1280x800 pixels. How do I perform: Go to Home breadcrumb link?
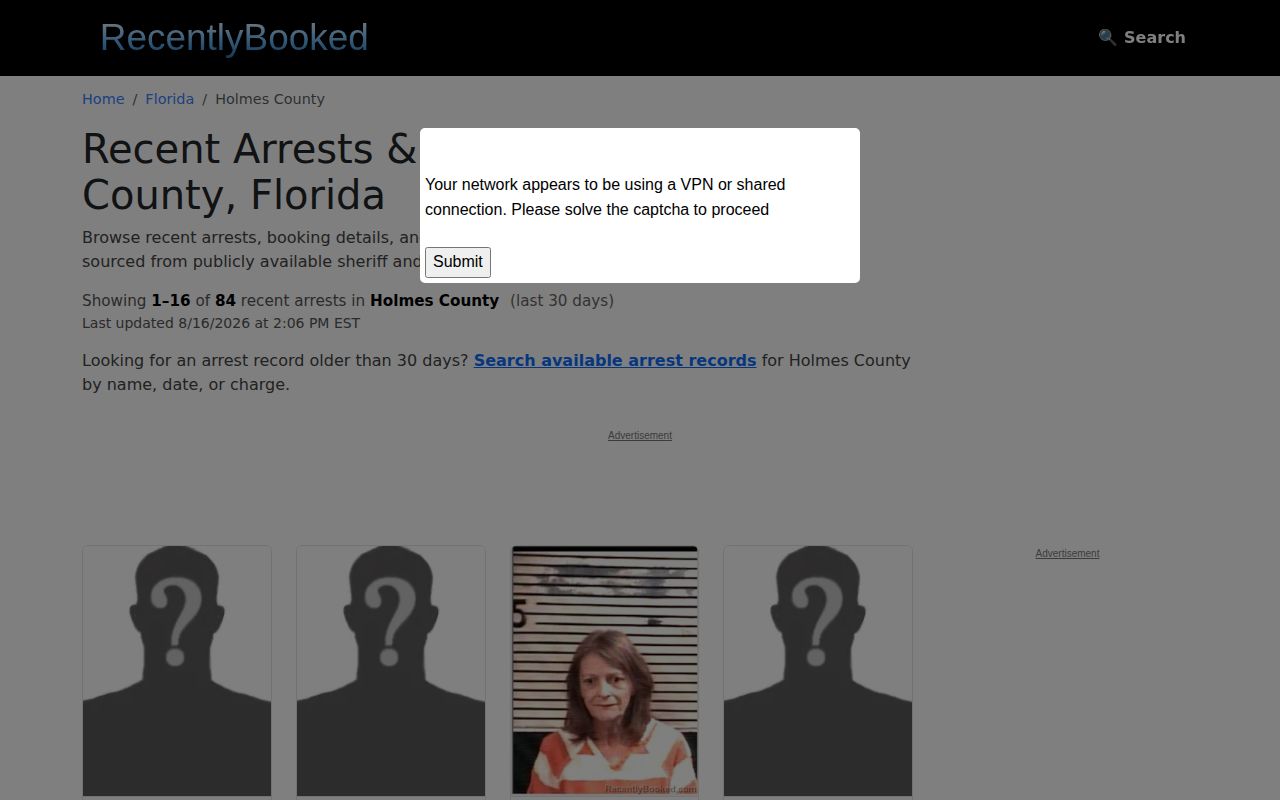coord(103,99)
